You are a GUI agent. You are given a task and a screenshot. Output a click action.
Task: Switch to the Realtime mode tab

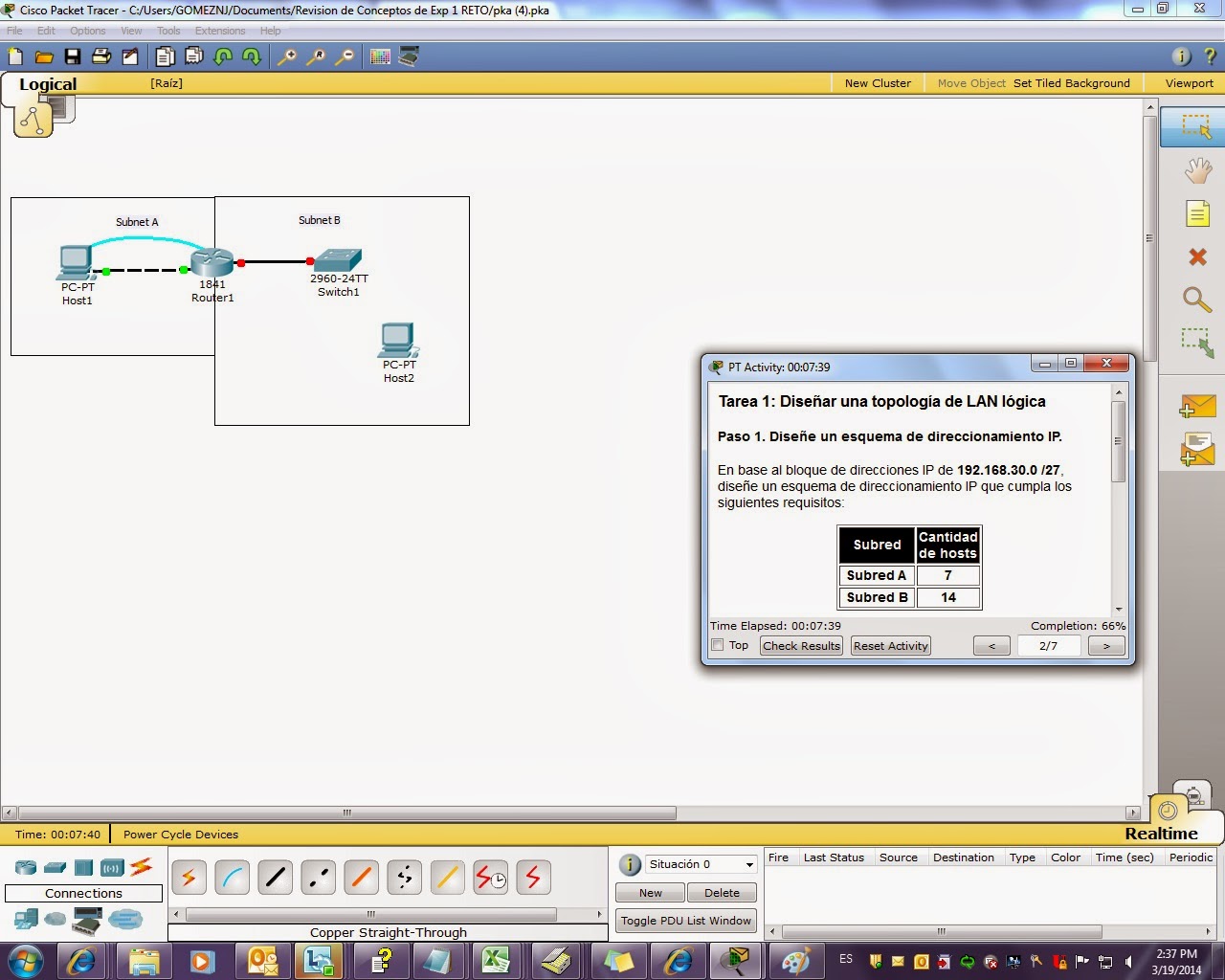1161,834
